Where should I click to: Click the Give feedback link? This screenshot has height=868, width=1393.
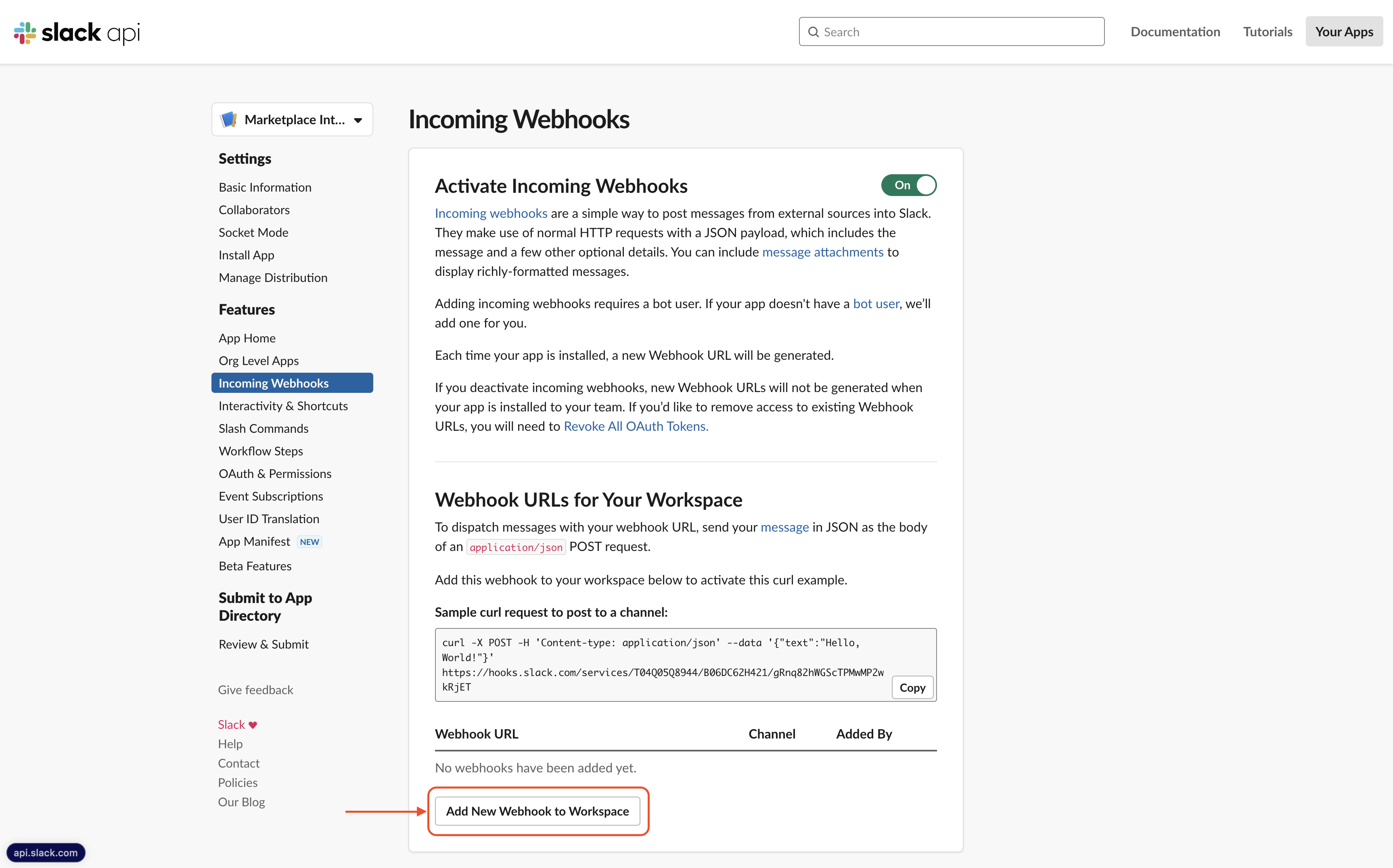(255, 689)
